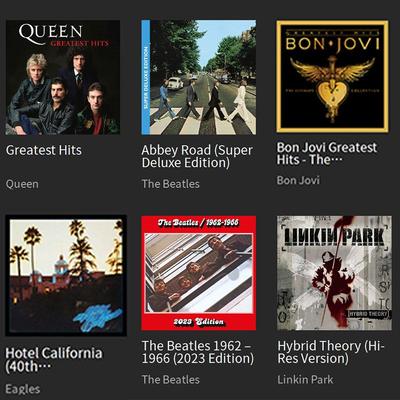
Task: Open the Abbey Road album cover
Action: tap(199, 77)
